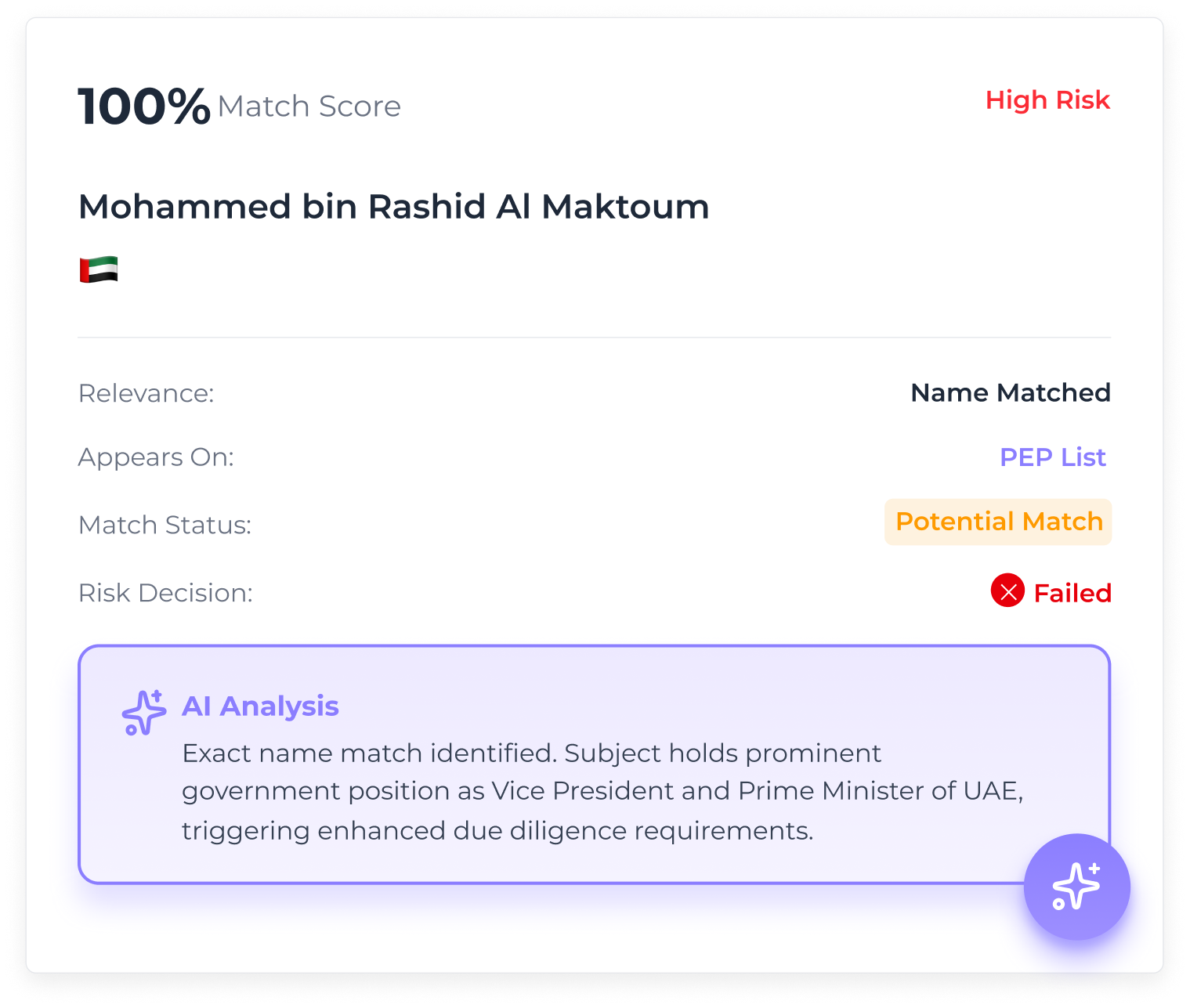Click the Match Status field label

[x=165, y=525]
